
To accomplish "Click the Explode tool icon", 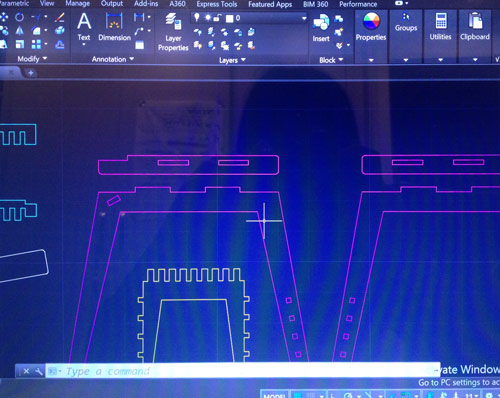I will coord(60,31).
